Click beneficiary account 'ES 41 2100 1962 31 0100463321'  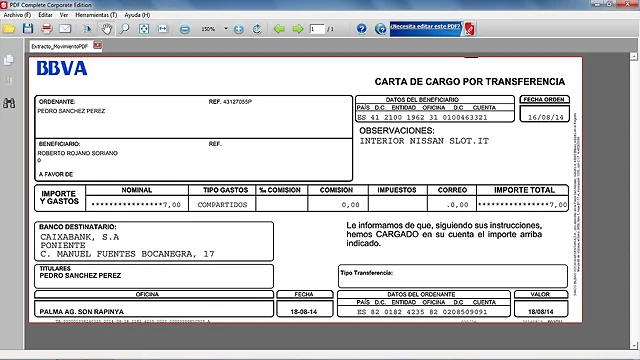(x=422, y=118)
